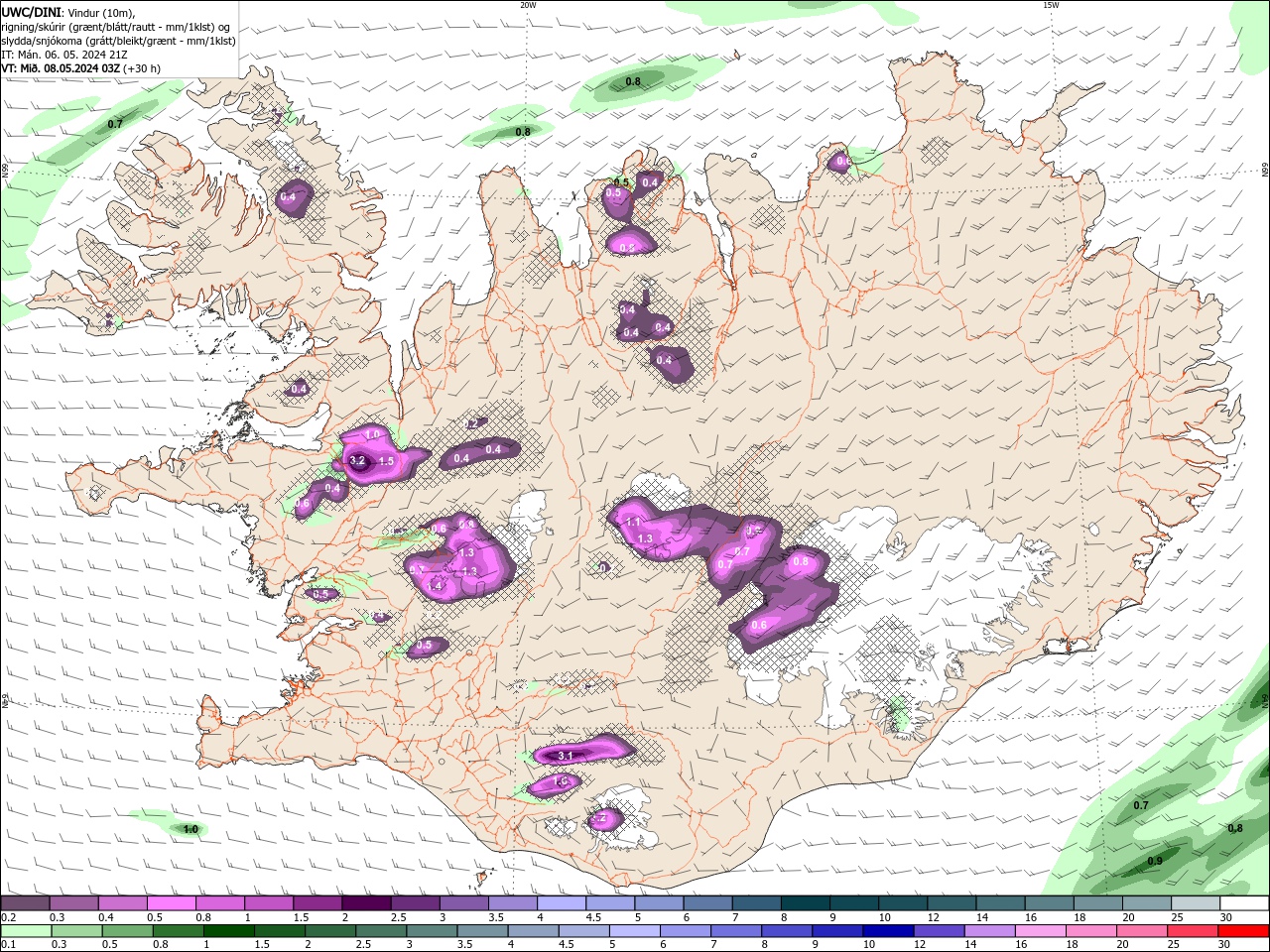Viewport: 1270px width, 952px height.
Task: Click the bright red 30 swatch in lower legend
Action: (1242, 931)
